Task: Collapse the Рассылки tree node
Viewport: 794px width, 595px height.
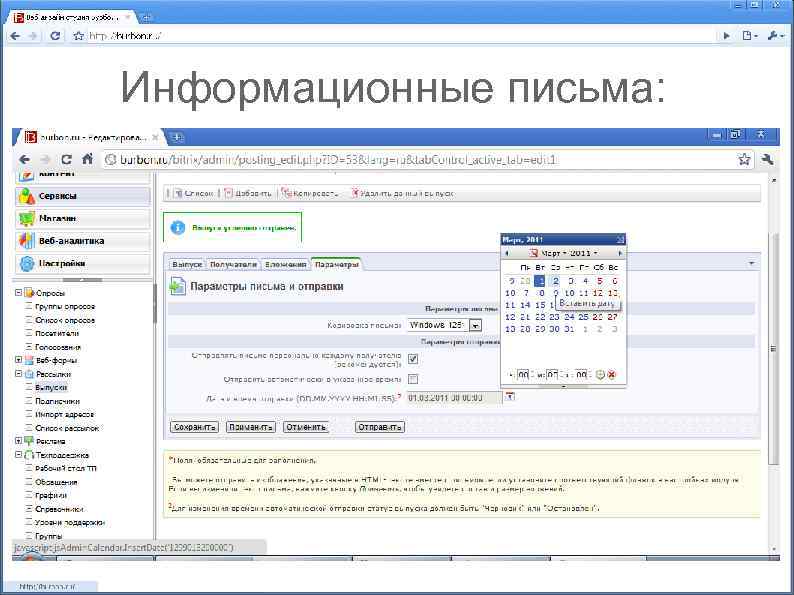Action: coord(18,374)
